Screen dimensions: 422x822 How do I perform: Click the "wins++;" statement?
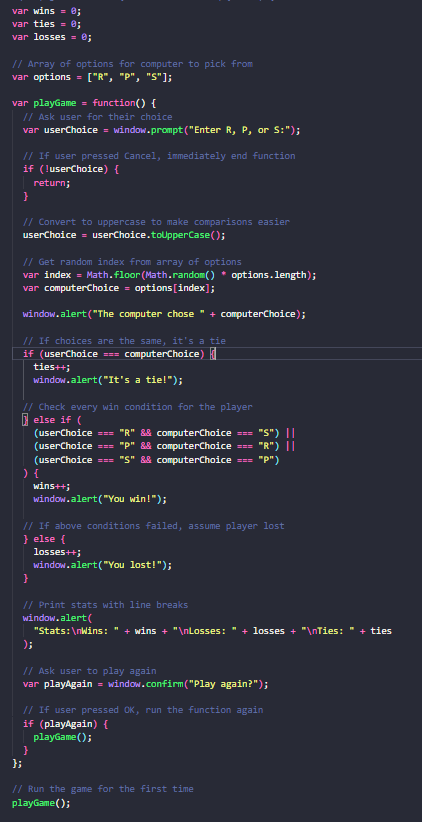(52, 486)
